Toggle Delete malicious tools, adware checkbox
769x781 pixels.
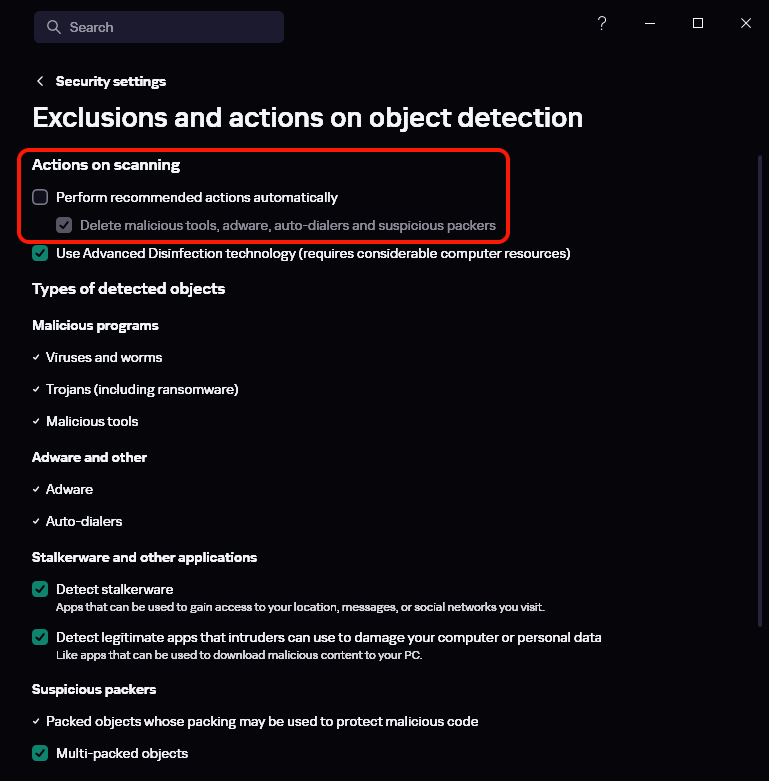(x=64, y=225)
